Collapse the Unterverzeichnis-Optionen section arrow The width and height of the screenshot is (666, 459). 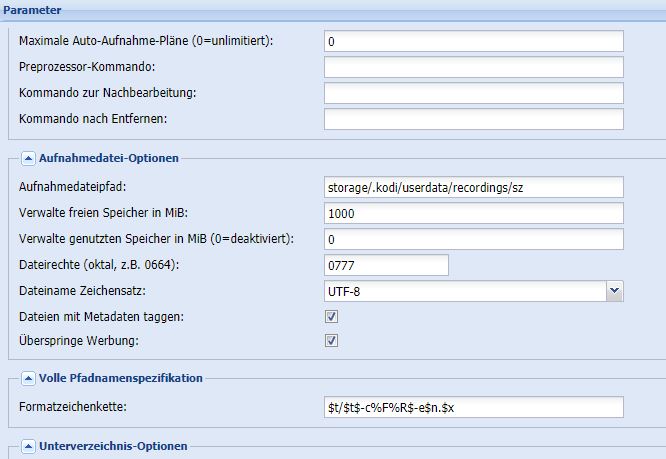pos(28,447)
